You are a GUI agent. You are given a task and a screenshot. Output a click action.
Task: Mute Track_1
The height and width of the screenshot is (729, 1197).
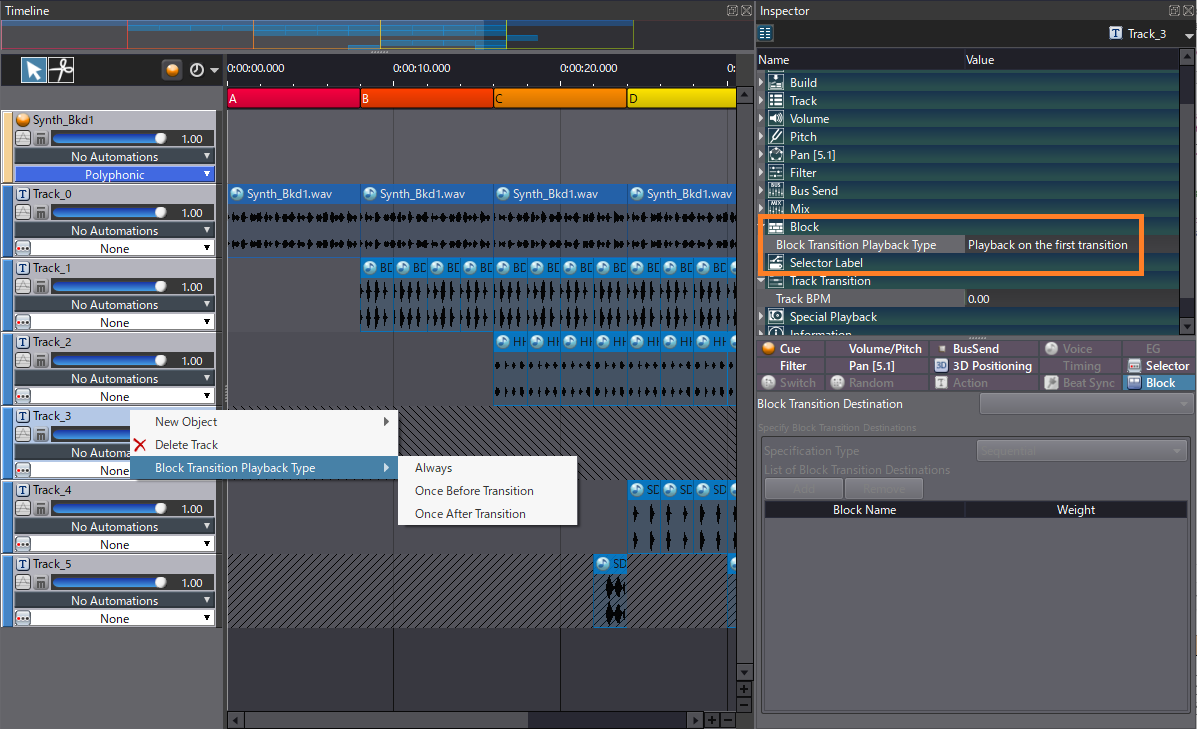tap(41, 286)
